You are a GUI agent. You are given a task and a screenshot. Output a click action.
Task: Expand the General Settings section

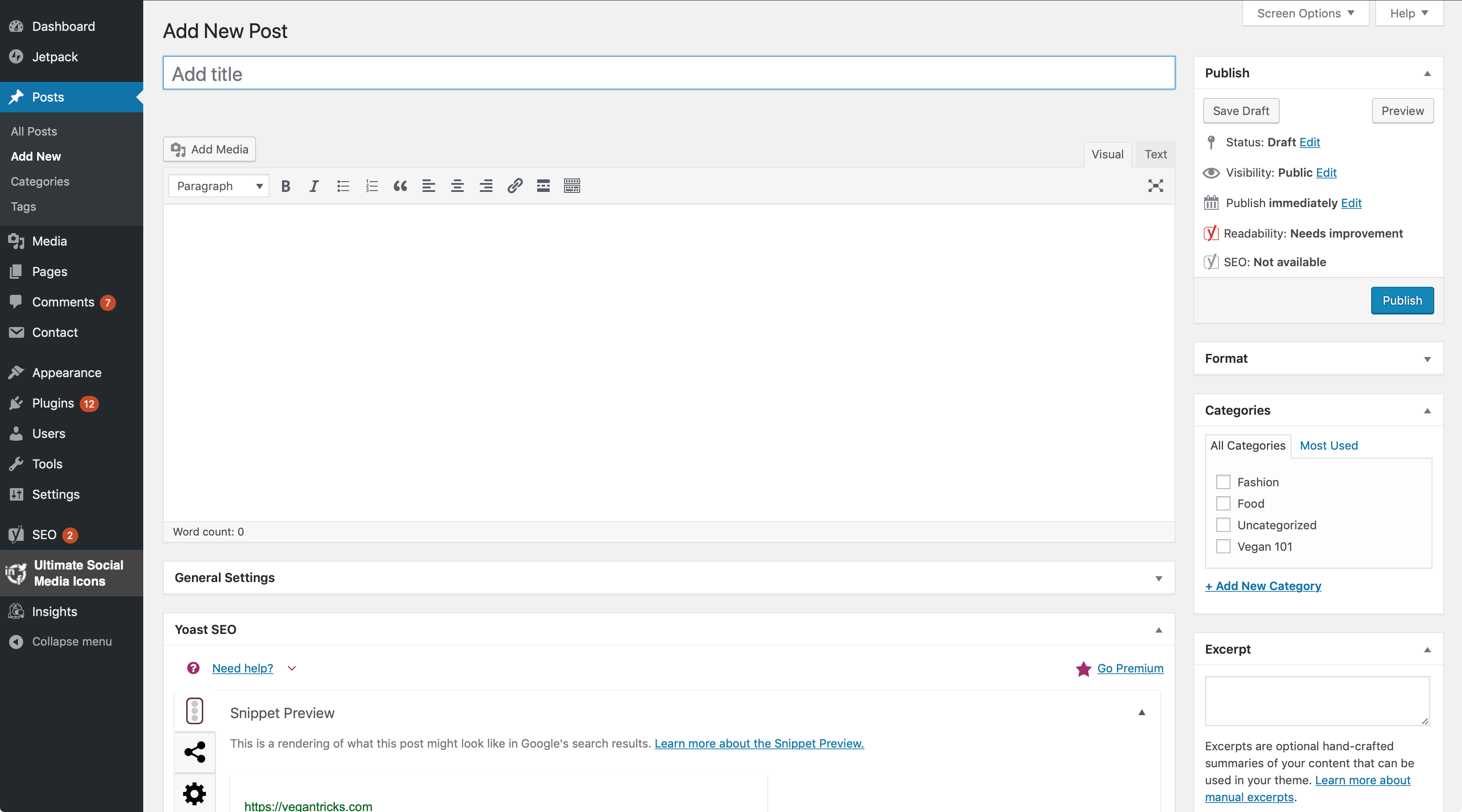(x=669, y=578)
